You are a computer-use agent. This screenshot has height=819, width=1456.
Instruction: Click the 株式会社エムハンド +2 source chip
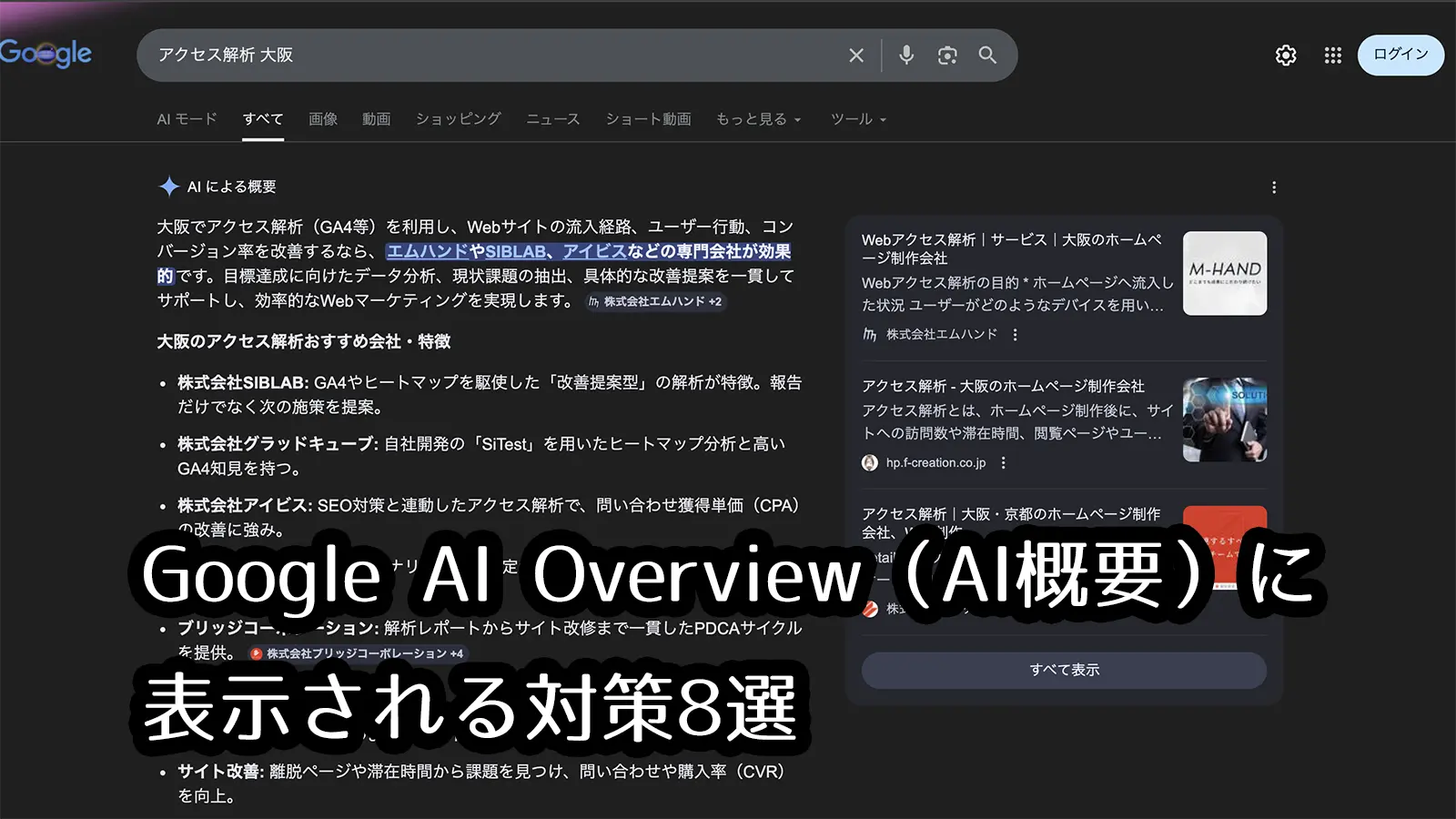pyautogui.click(x=655, y=301)
